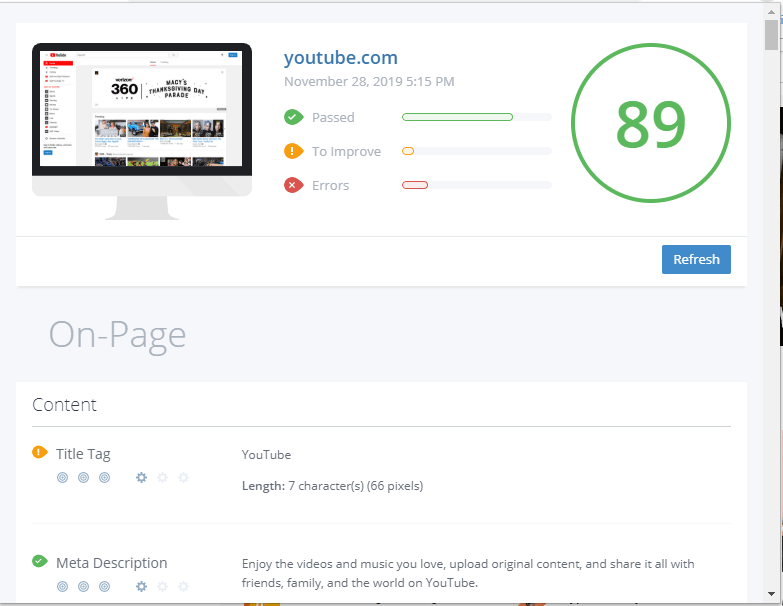The height and width of the screenshot is (606, 783).
Task: Open the youtube.com site link
Action: coord(340,58)
